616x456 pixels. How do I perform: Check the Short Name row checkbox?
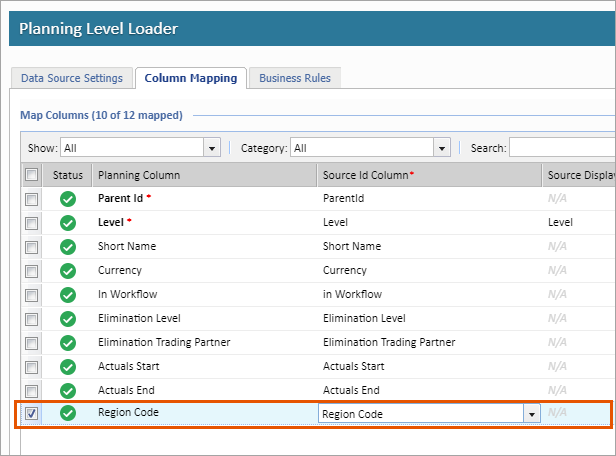click(31, 247)
